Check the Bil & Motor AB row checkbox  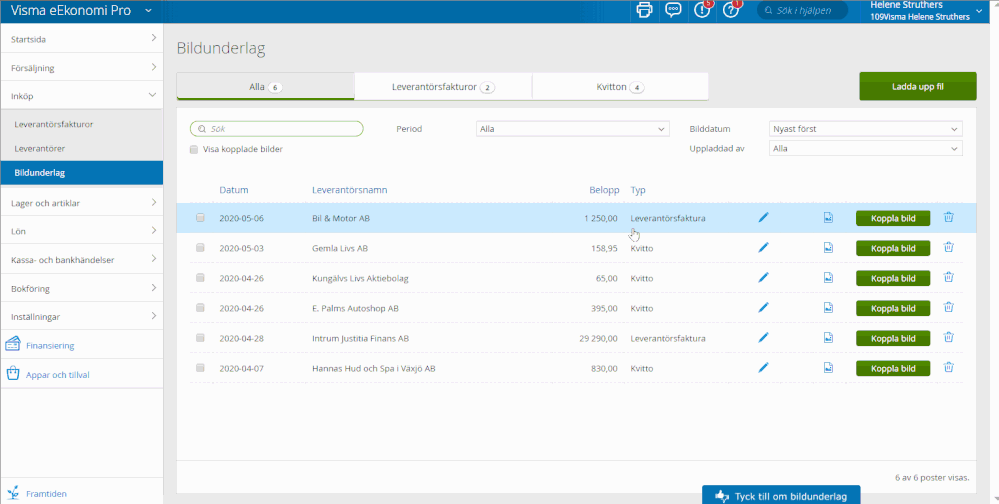200,218
